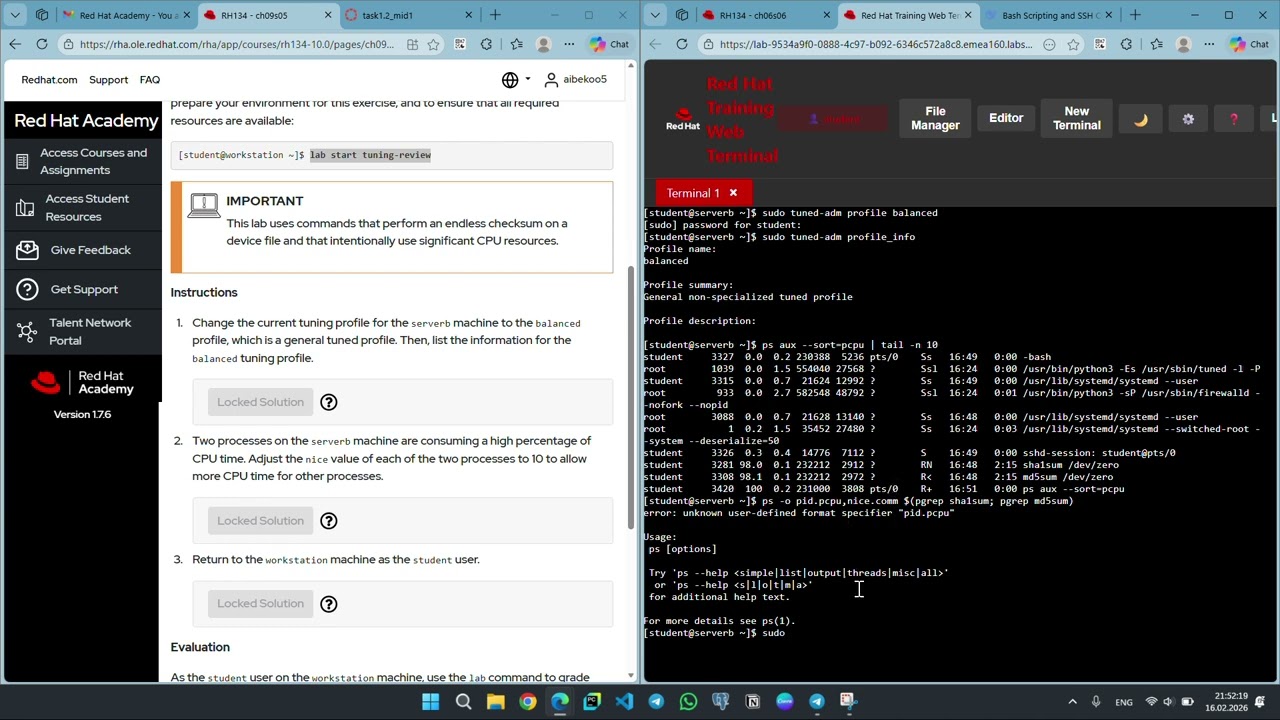Image resolution: width=1280 pixels, height=720 pixels.
Task: Open Copilot Chat in right browser
Action: click(1249, 44)
